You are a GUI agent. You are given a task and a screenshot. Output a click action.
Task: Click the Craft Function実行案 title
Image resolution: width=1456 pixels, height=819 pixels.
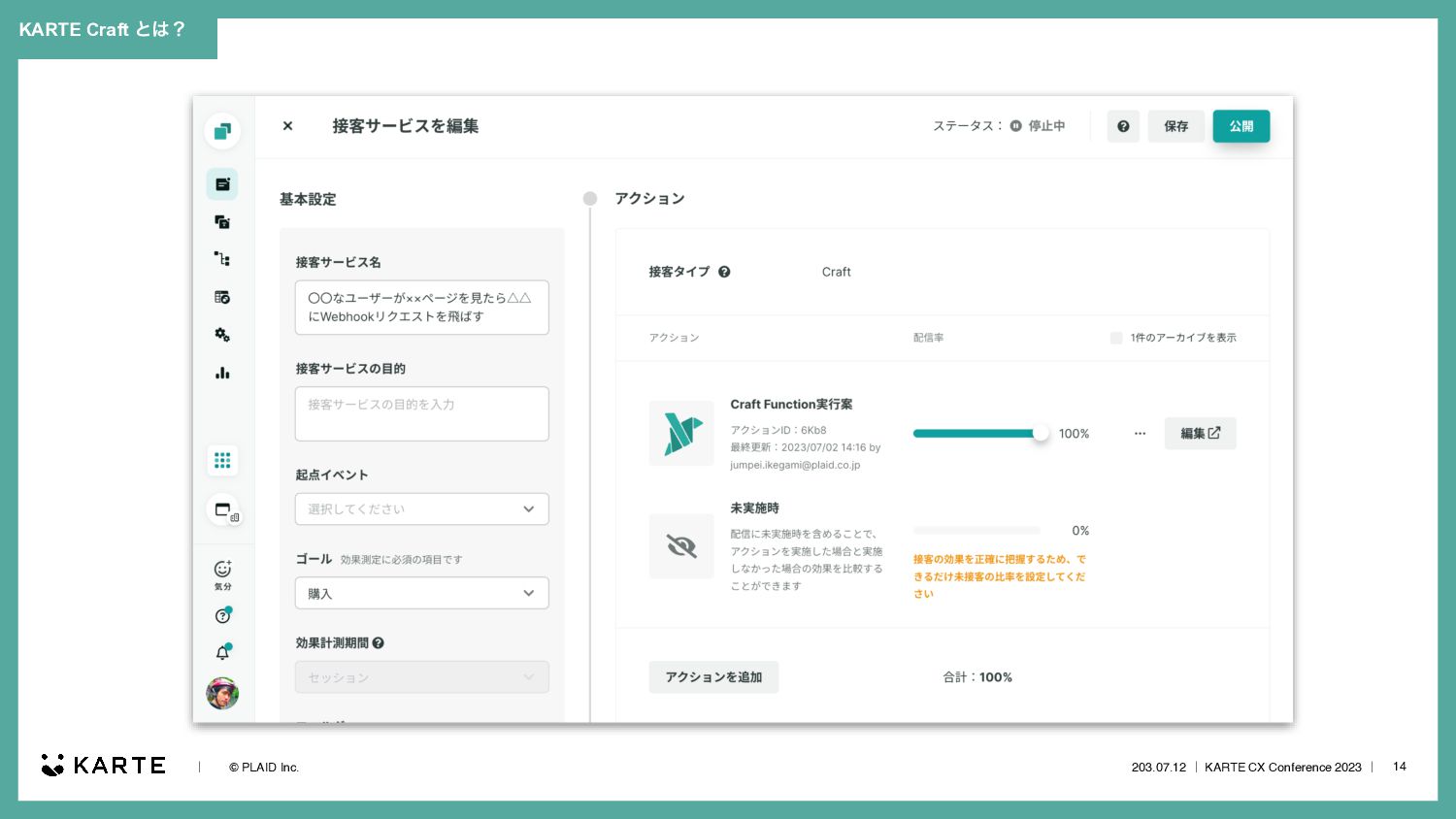pos(792,405)
